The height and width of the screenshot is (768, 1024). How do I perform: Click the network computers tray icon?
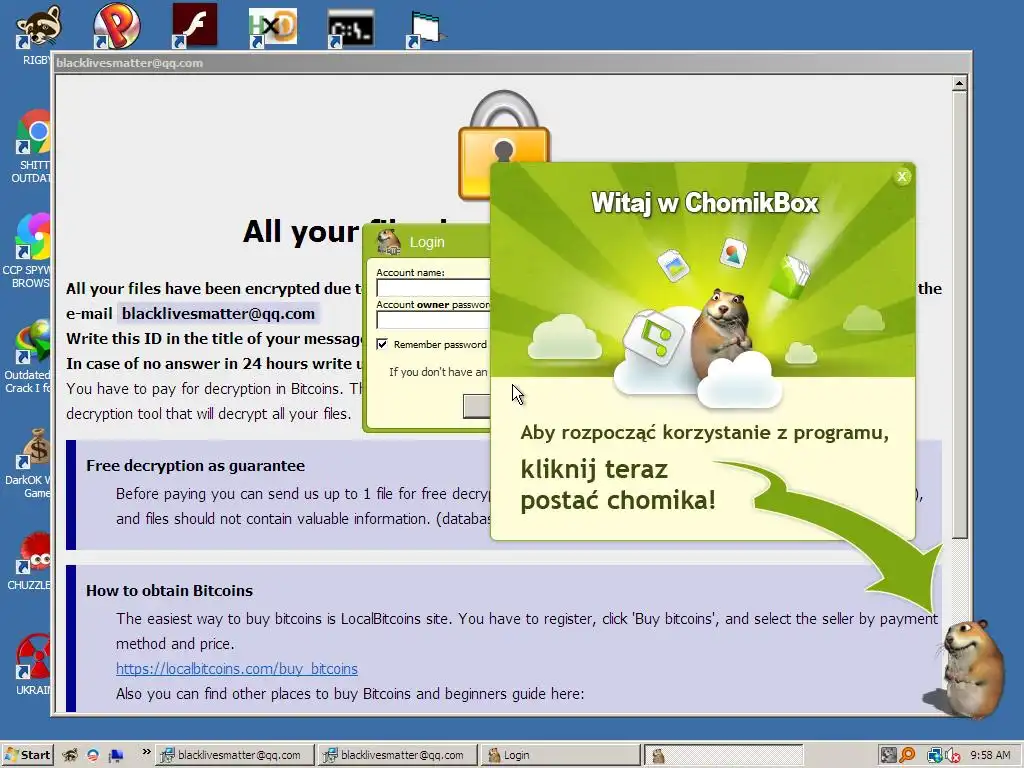pyautogui.click(x=935, y=756)
